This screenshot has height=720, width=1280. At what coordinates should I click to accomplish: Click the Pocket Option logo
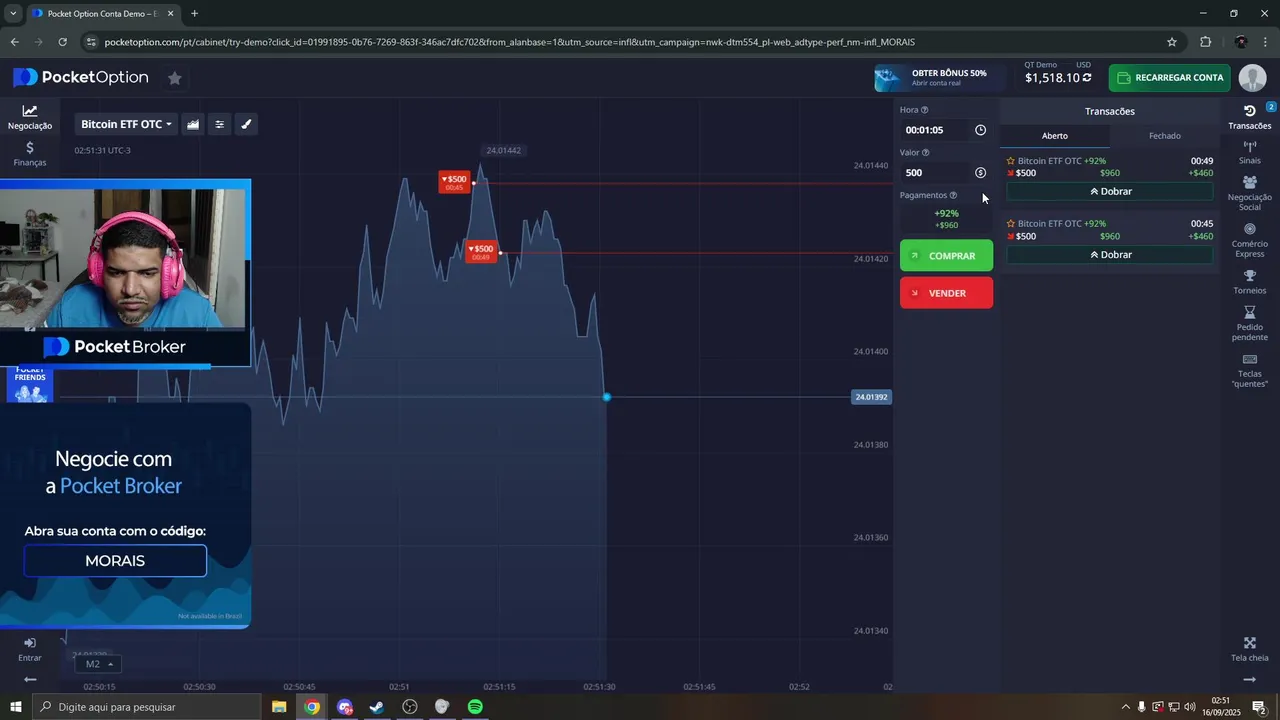click(x=80, y=78)
